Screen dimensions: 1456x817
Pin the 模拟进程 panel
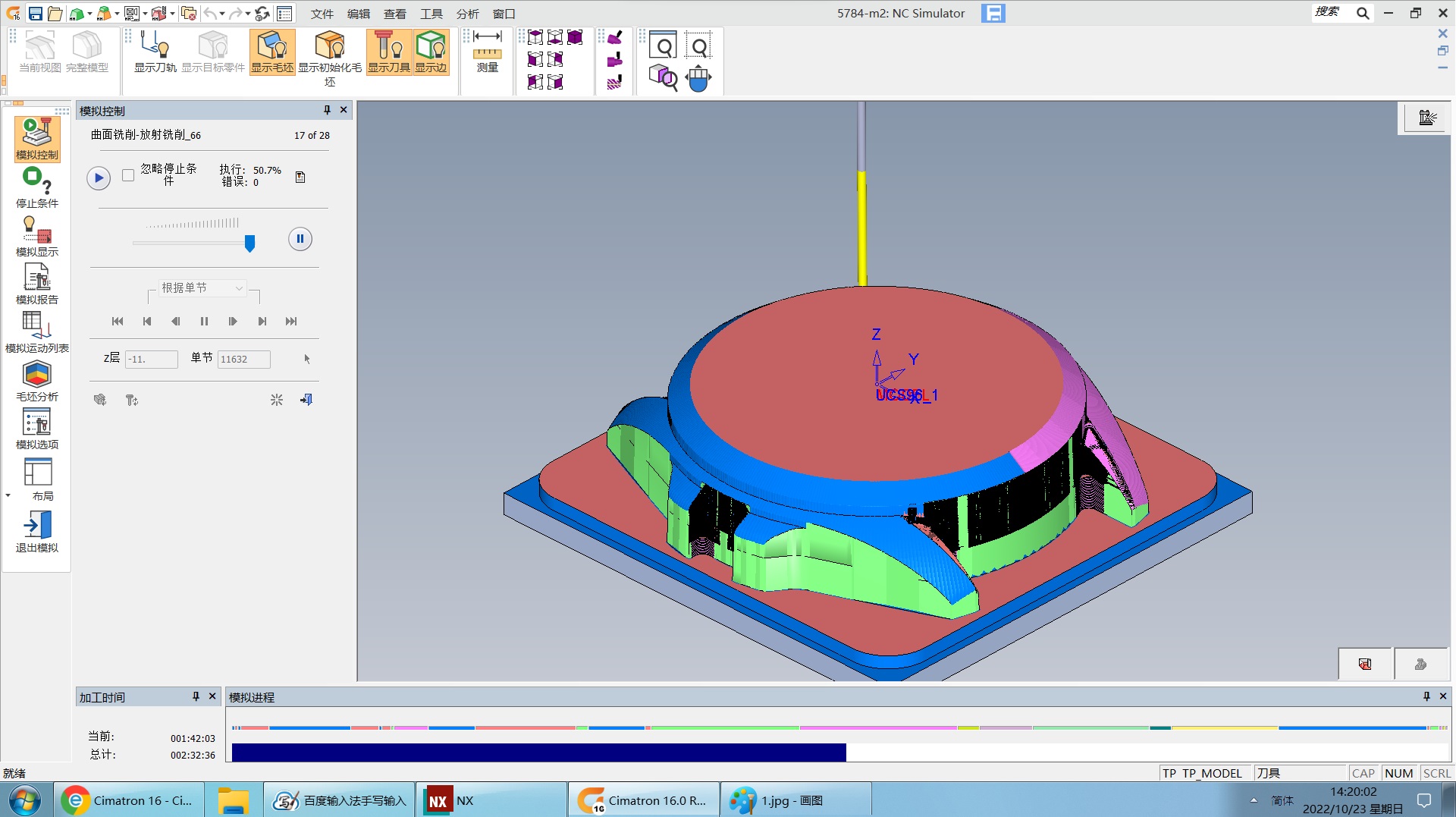(1426, 696)
